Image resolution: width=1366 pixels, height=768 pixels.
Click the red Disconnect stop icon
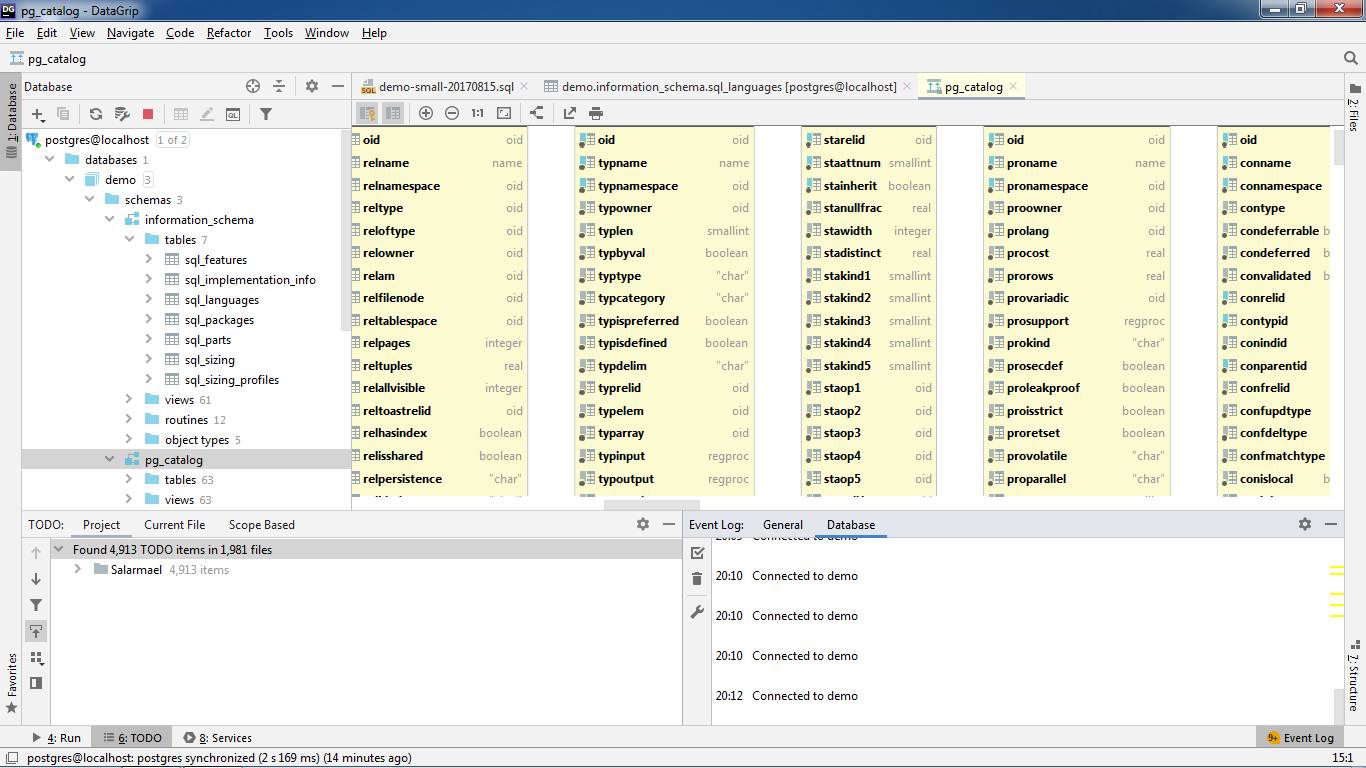pos(148,114)
